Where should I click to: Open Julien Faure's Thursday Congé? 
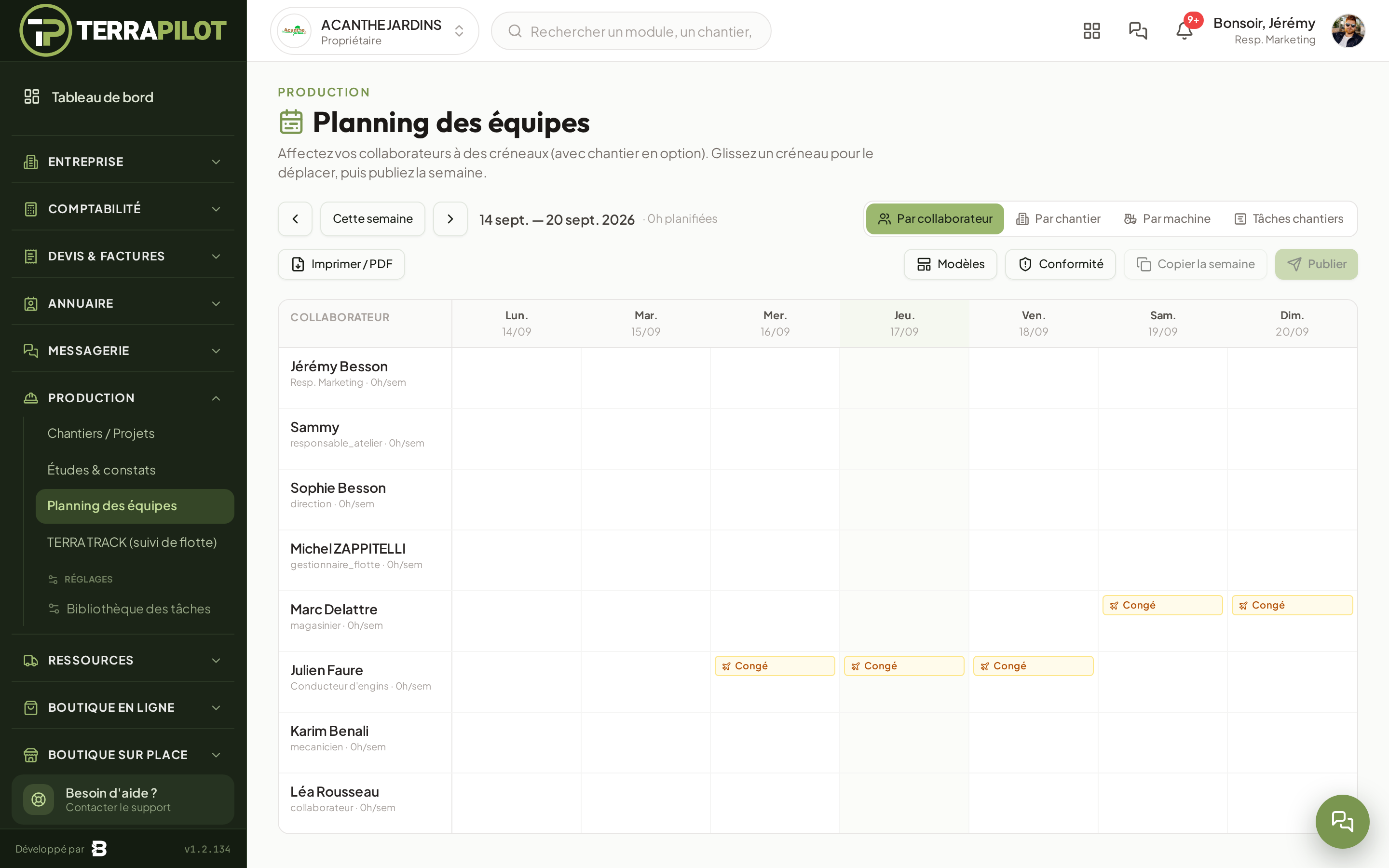point(904,666)
